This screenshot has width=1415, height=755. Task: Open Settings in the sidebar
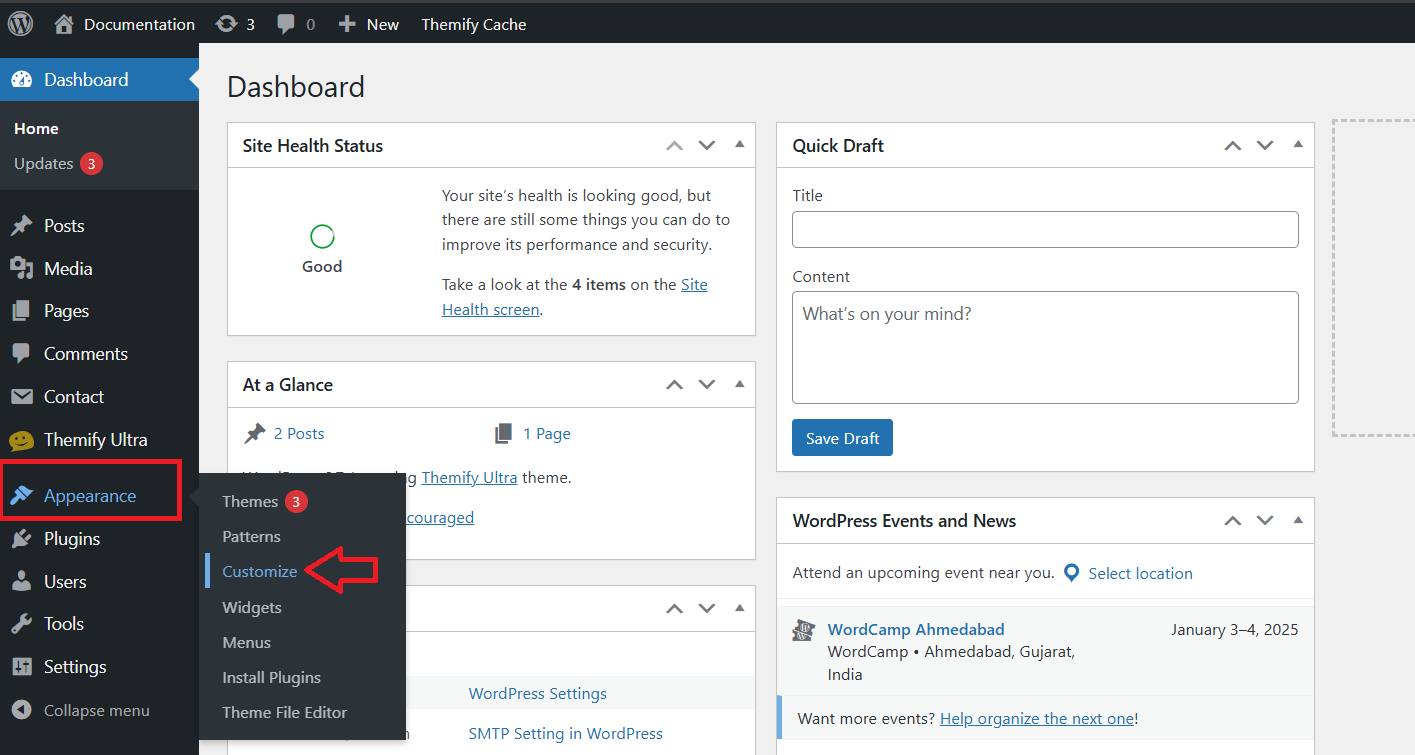(x=75, y=667)
